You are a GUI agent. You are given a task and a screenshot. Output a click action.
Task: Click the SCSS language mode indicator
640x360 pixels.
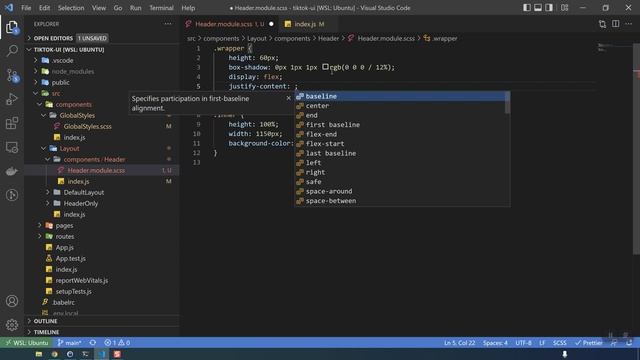(x=560, y=343)
